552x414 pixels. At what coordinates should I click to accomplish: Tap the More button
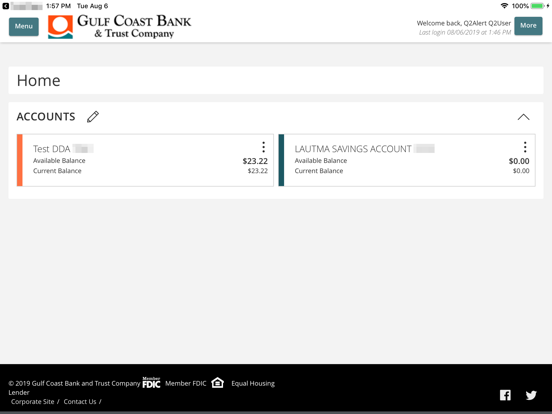[x=528, y=26]
